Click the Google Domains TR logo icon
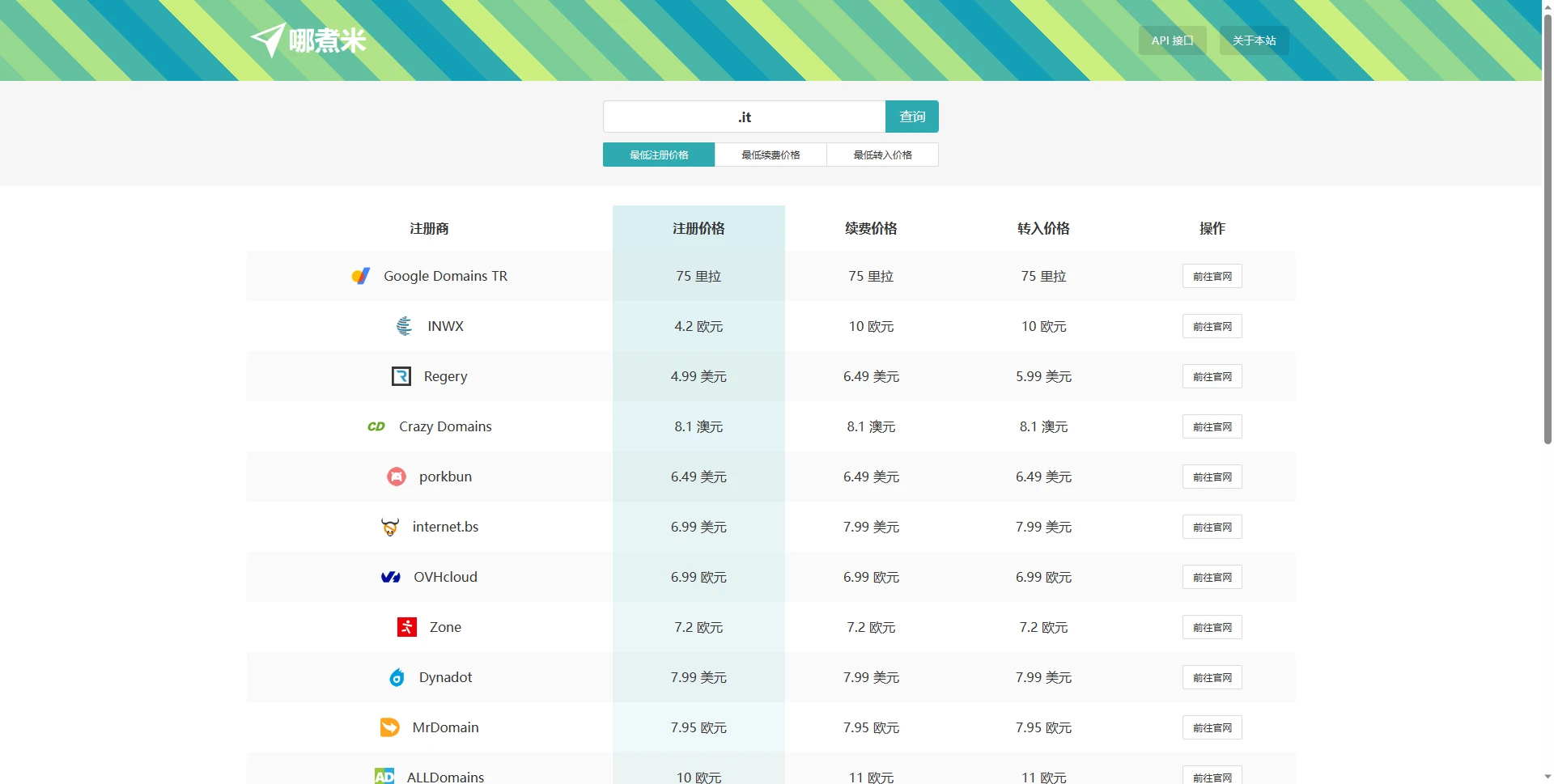Screen dimensions: 1554x784 point(361,276)
